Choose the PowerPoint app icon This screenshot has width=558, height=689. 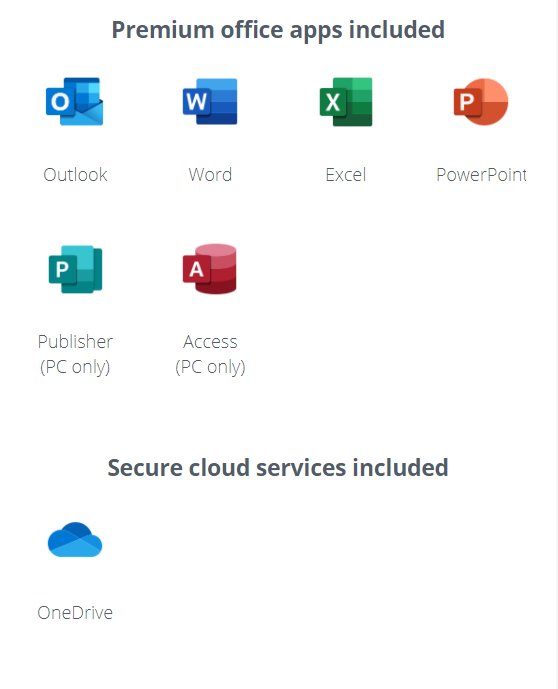point(481,102)
